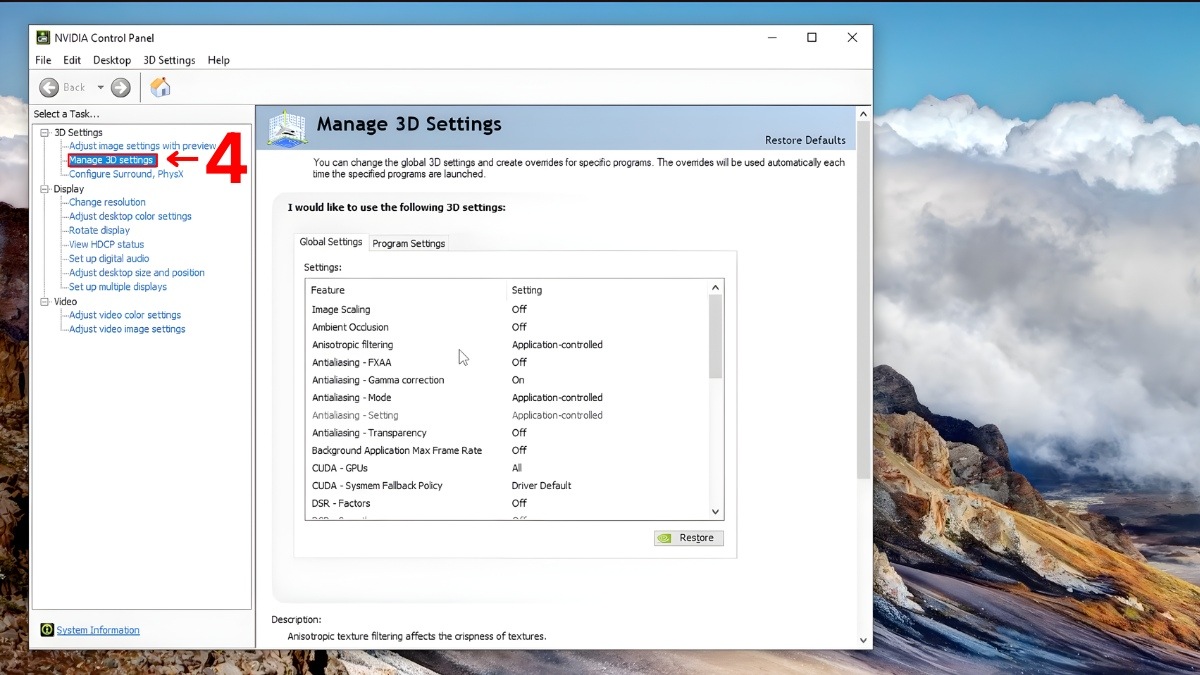This screenshot has width=1200, height=675.
Task: Select the Ambient Occlusion setting row
Action: coord(507,327)
